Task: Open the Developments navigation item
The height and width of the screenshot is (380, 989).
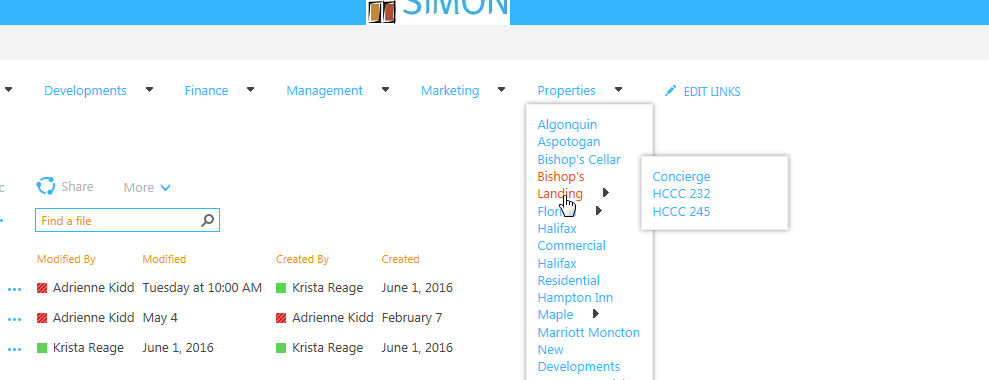Action: point(85,90)
